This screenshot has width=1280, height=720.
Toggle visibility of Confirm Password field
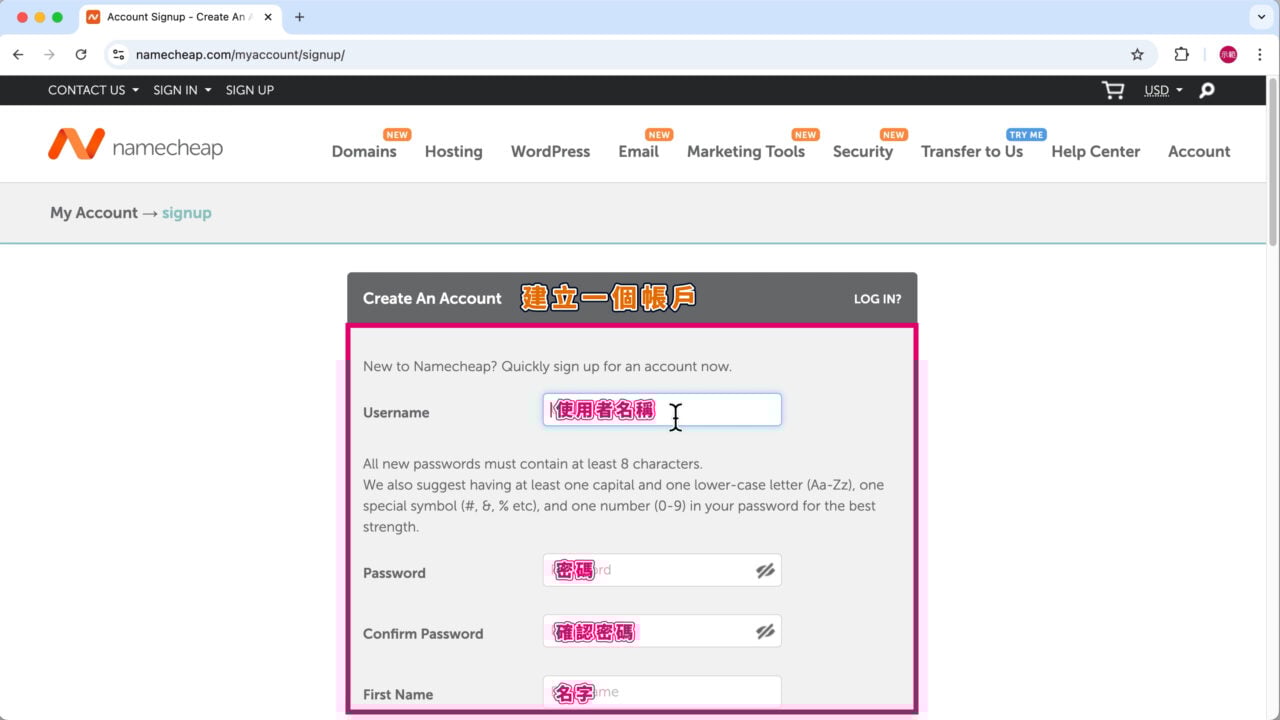click(x=765, y=632)
